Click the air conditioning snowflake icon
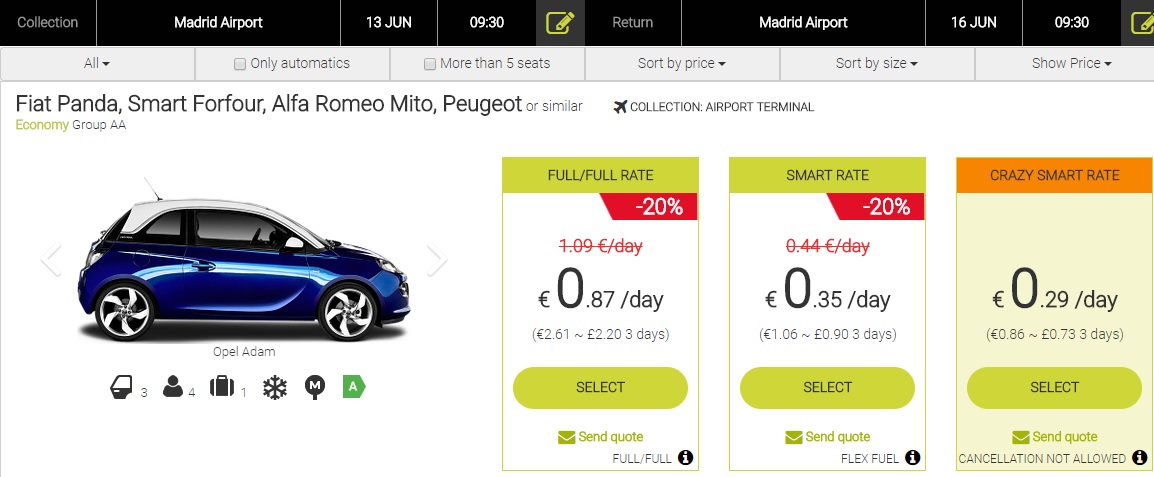The height and width of the screenshot is (477, 1154). [x=274, y=388]
